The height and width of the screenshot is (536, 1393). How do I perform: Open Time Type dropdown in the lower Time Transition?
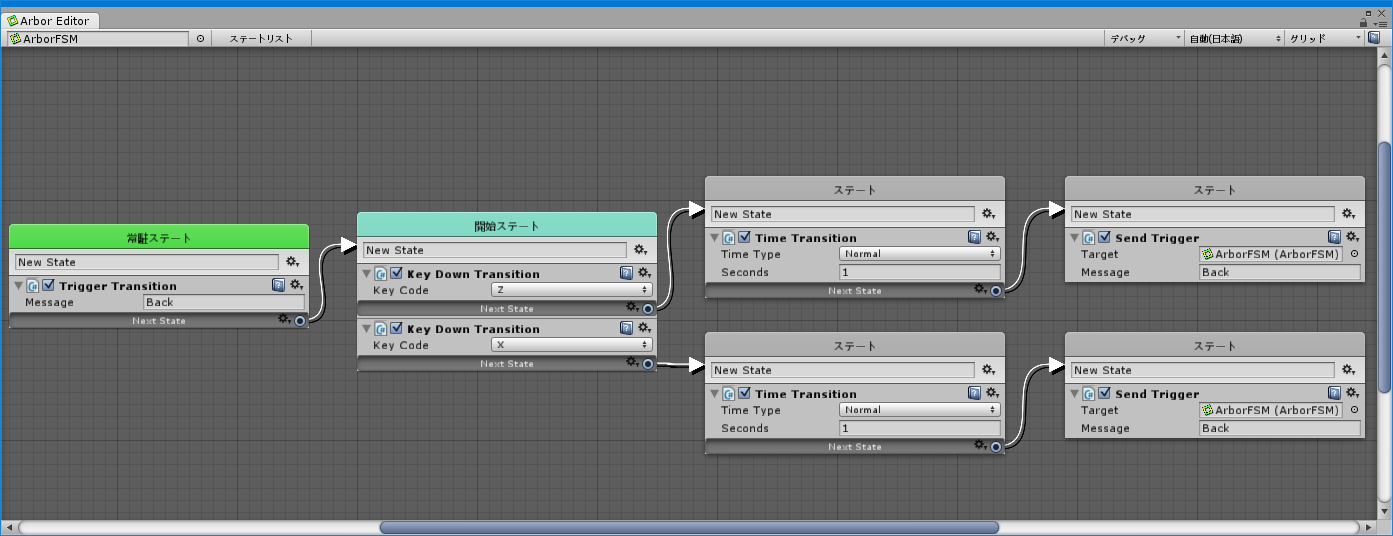coord(920,410)
